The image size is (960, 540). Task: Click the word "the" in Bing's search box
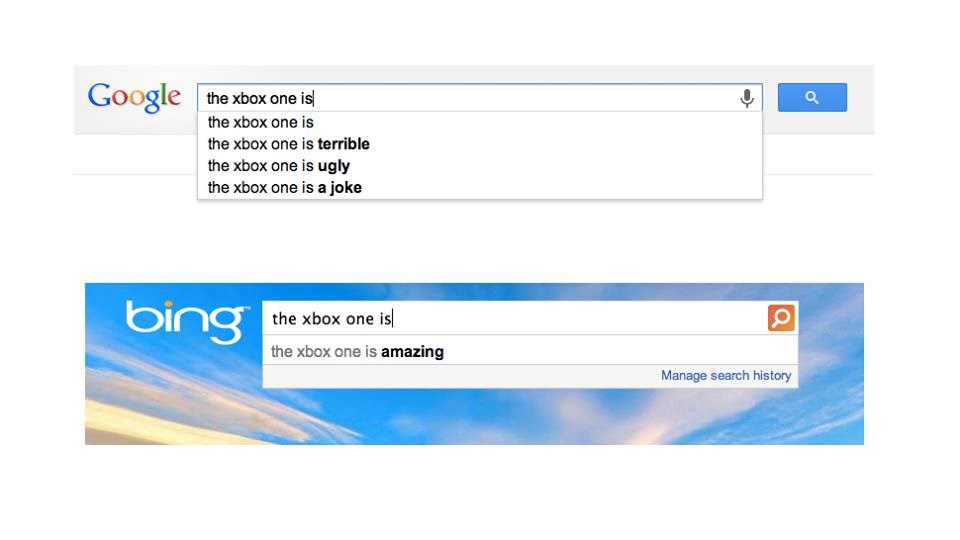(284, 319)
